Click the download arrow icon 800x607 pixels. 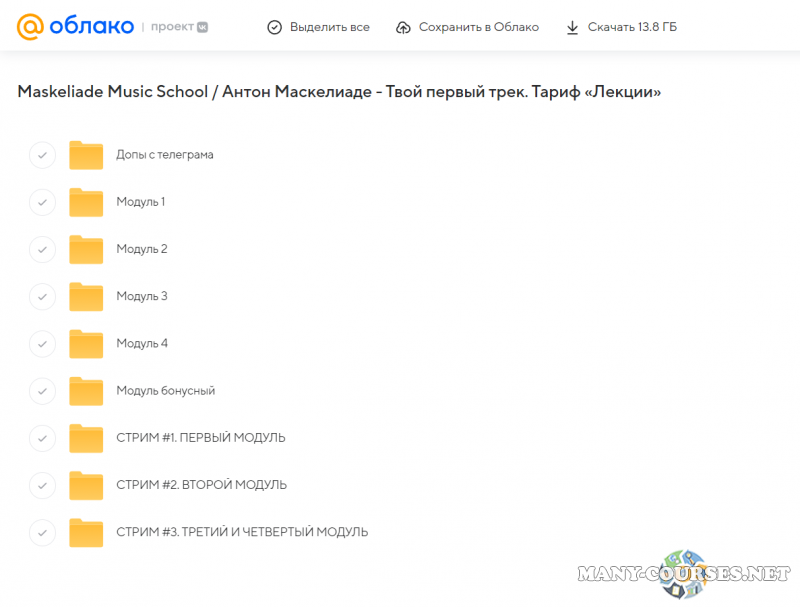coord(572,27)
